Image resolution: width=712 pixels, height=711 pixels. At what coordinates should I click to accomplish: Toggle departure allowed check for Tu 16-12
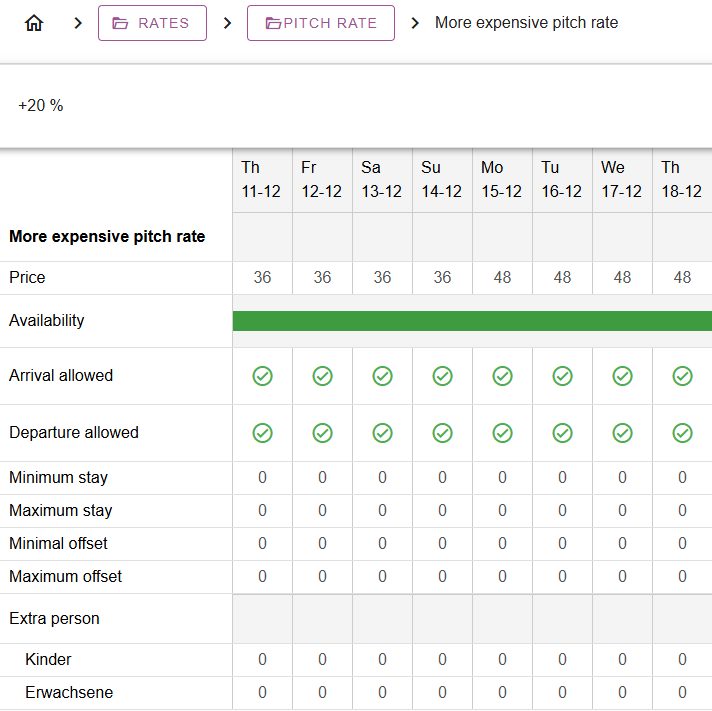pyautogui.click(x=562, y=433)
